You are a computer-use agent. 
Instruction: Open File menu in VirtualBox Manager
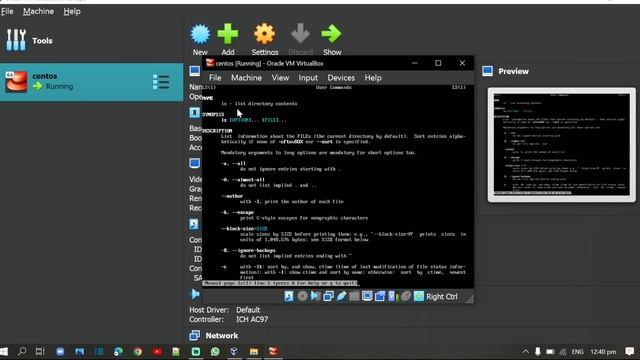[7, 11]
